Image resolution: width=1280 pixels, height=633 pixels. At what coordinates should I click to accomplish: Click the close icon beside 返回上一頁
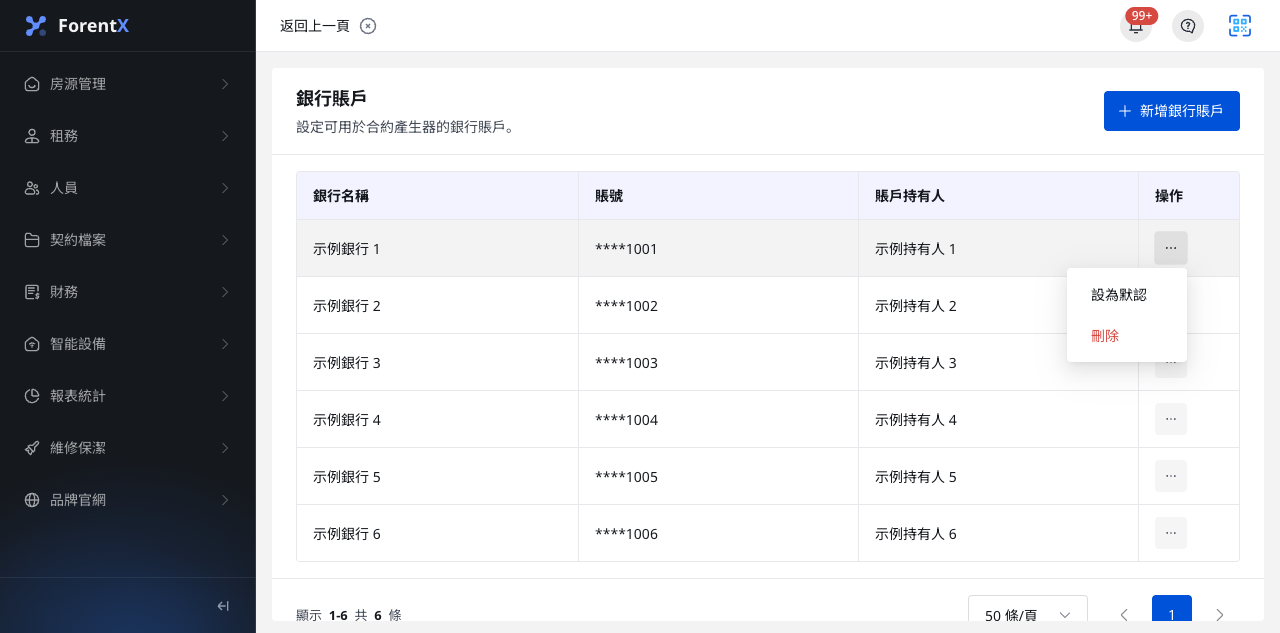tap(368, 26)
